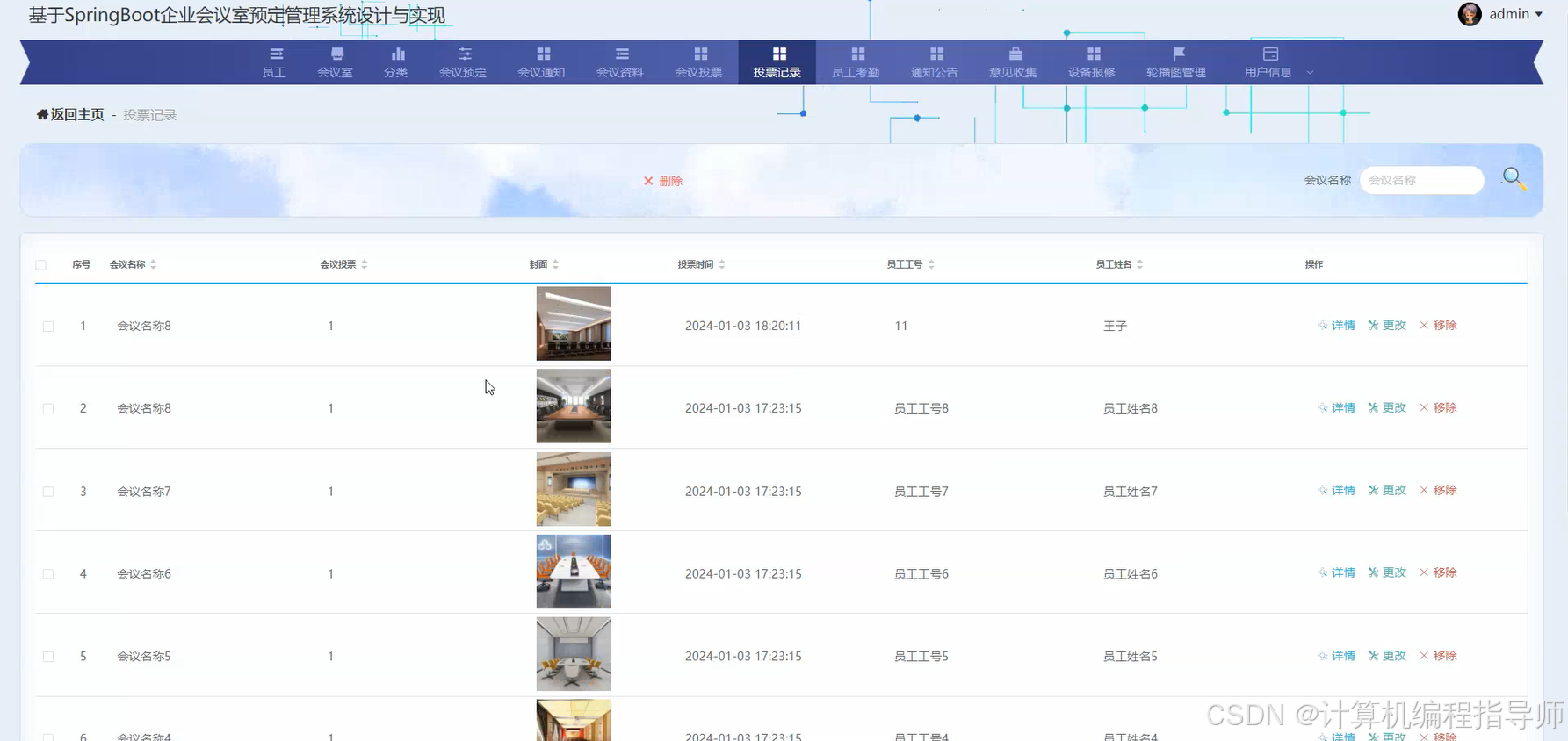Viewport: 1568px width, 741px height.
Task: Click 更改 for the 员工姓名5 row
Action: (1387, 656)
